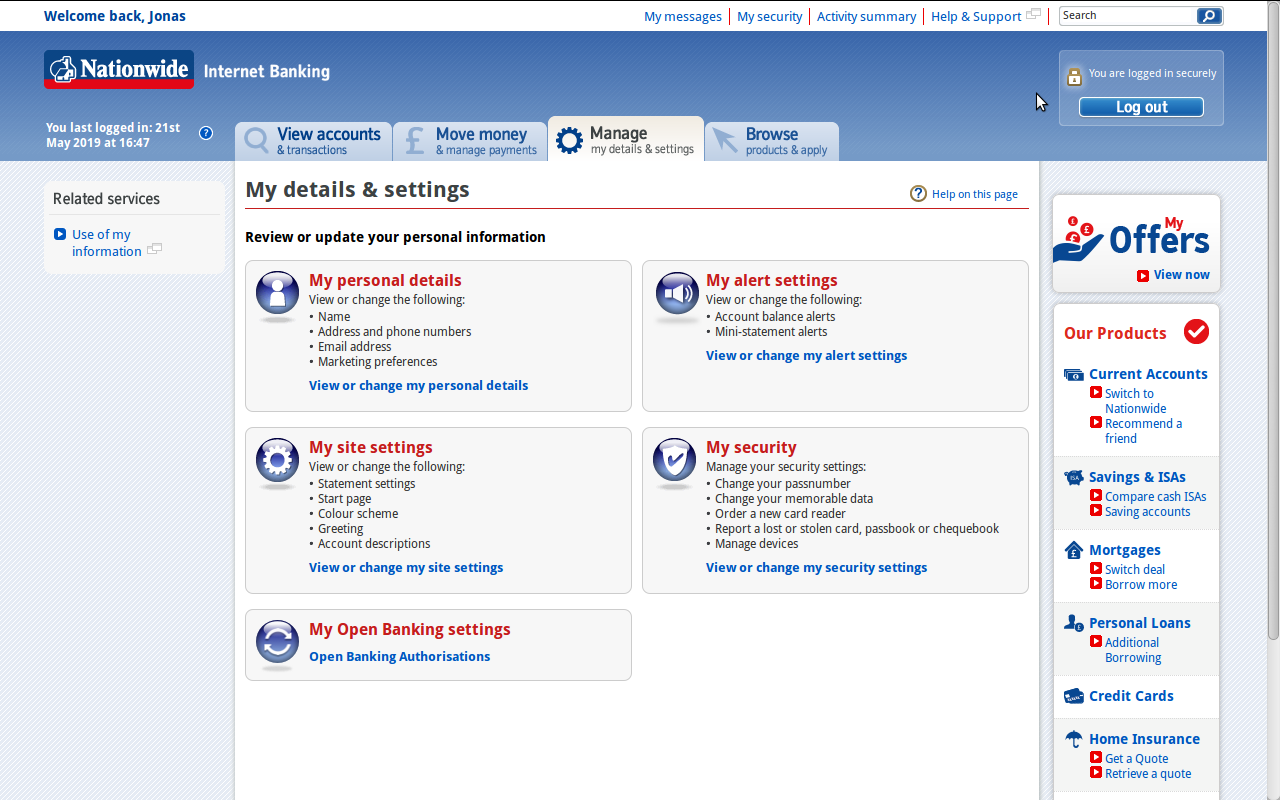Image resolution: width=1280 pixels, height=800 pixels.
Task: Click the Home Insurance umbrella icon
Action: (1073, 739)
